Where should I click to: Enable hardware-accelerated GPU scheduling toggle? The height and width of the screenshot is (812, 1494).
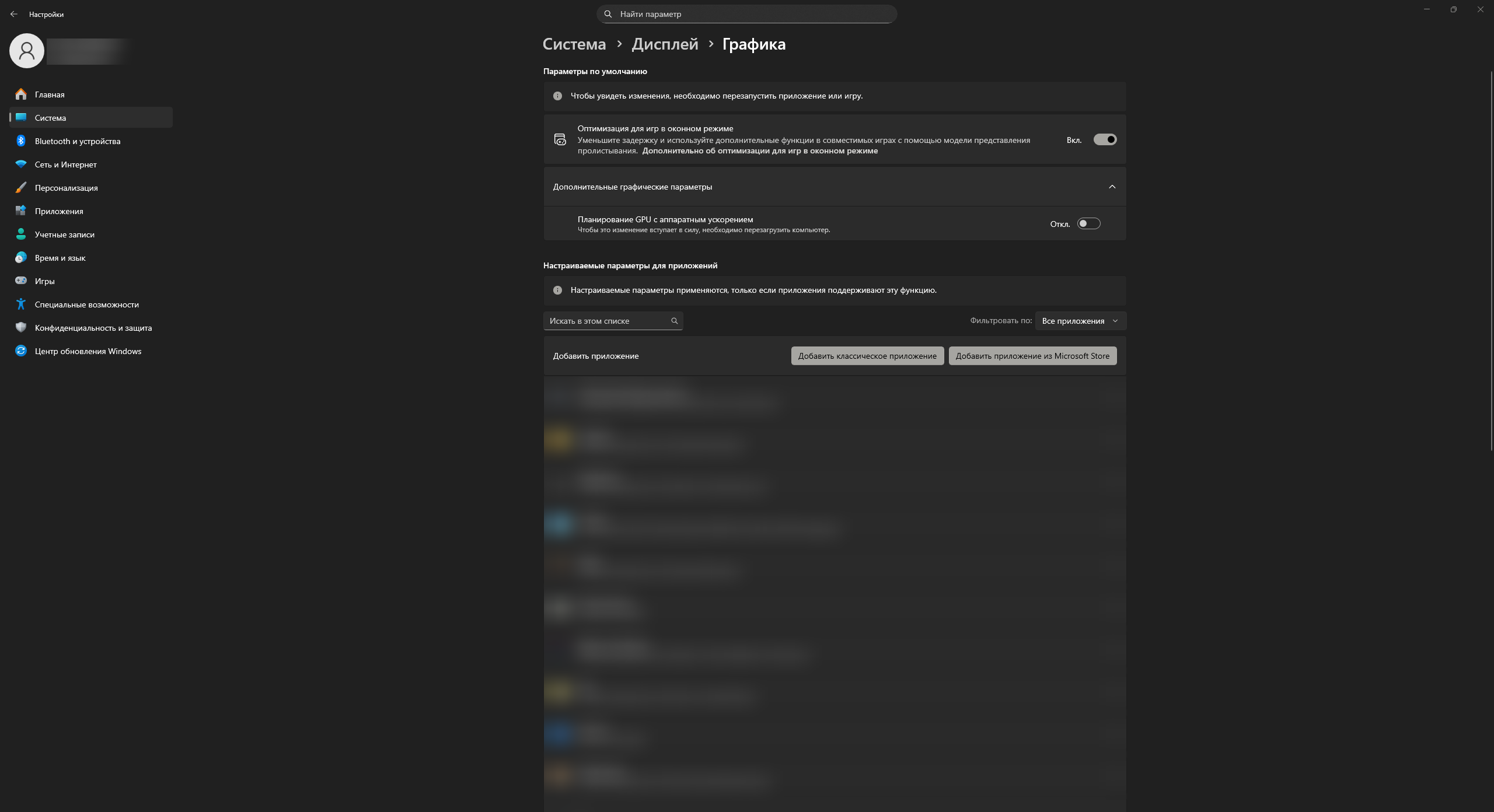(x=1088, y=223)
